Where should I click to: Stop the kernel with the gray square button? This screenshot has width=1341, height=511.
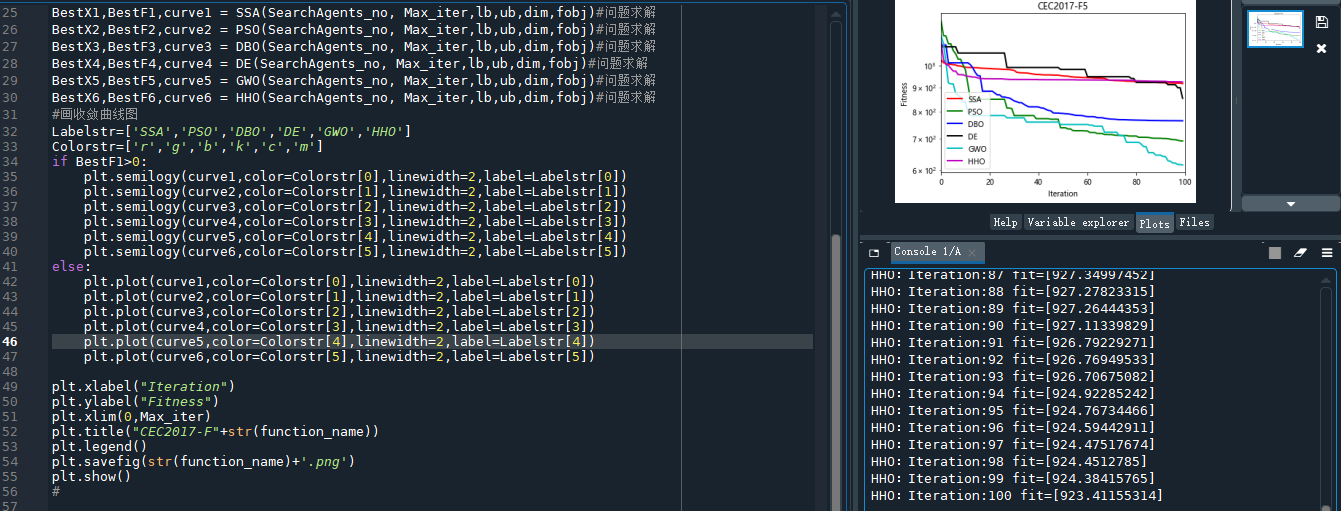coord(1275,253)
